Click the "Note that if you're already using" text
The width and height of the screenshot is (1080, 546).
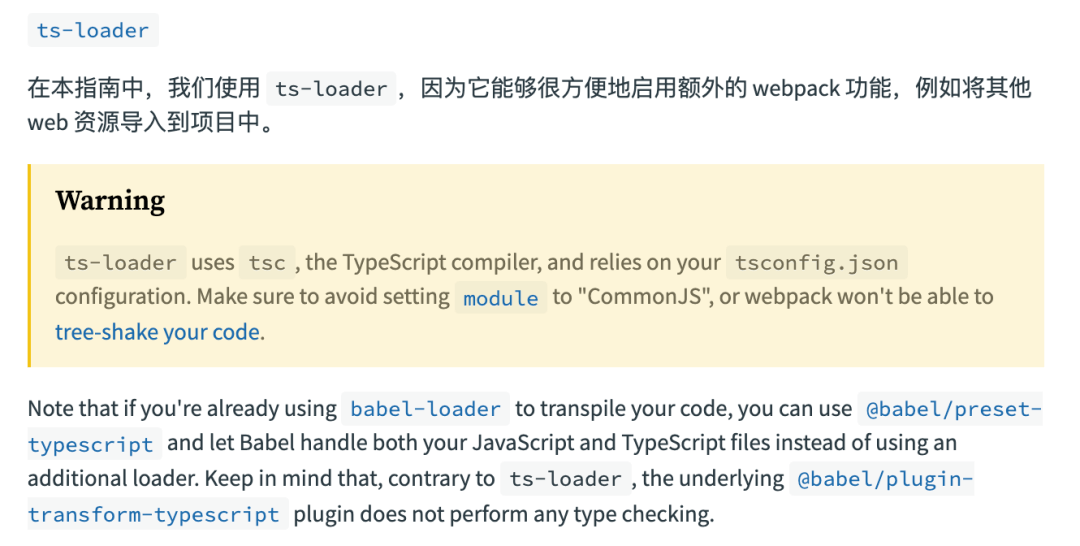(181, 409)
